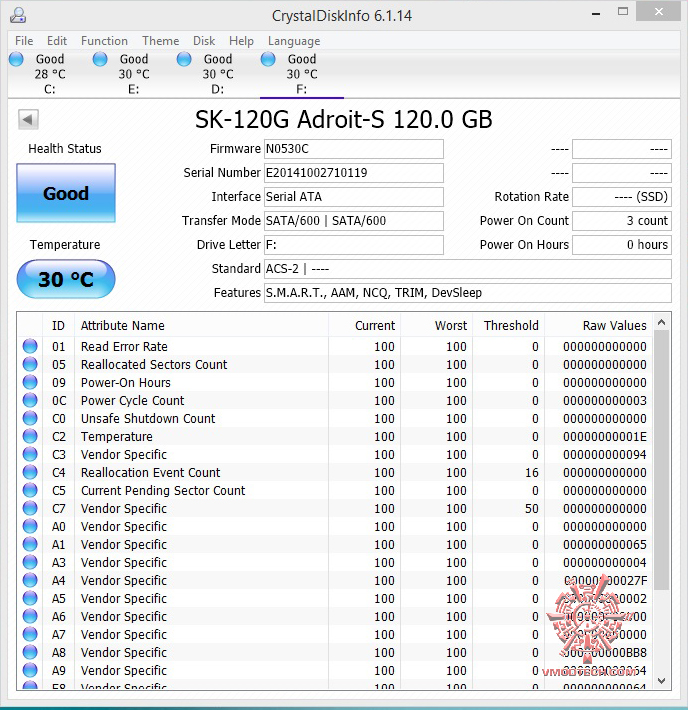Select raw value 00000000001E
The height and width of the screenshot is (710, 688).
point(605,437)
